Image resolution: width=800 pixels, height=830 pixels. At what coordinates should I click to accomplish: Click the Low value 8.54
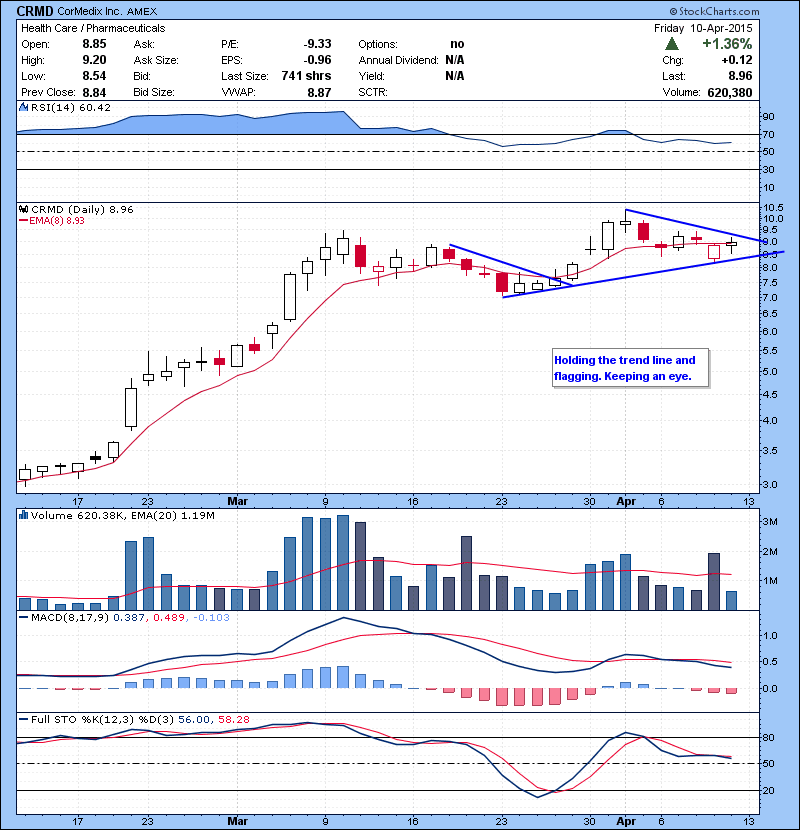point(94,76)
